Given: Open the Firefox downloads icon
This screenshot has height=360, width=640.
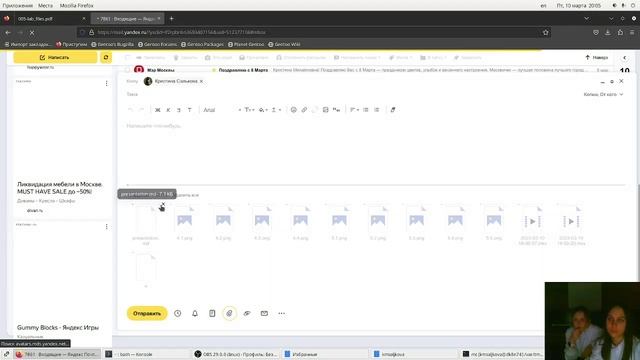Looking at the screenshot, I should click(608, 32).
